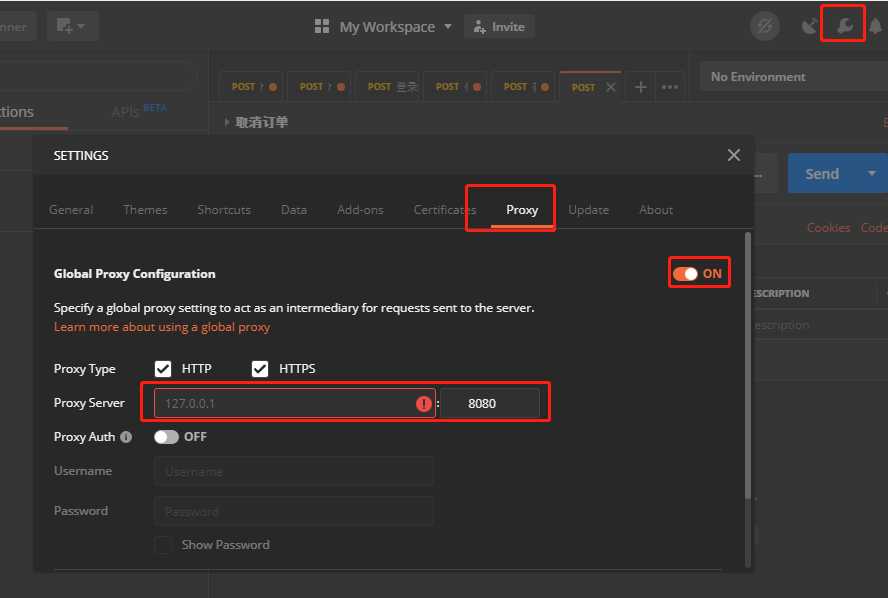The image size is (888, 598).
Task: Switch to the Themes settings tab
Action: 145,210
